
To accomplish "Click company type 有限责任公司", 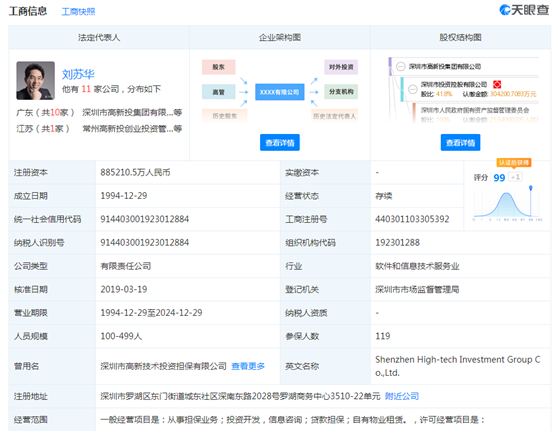I will [x=126, y=266].
